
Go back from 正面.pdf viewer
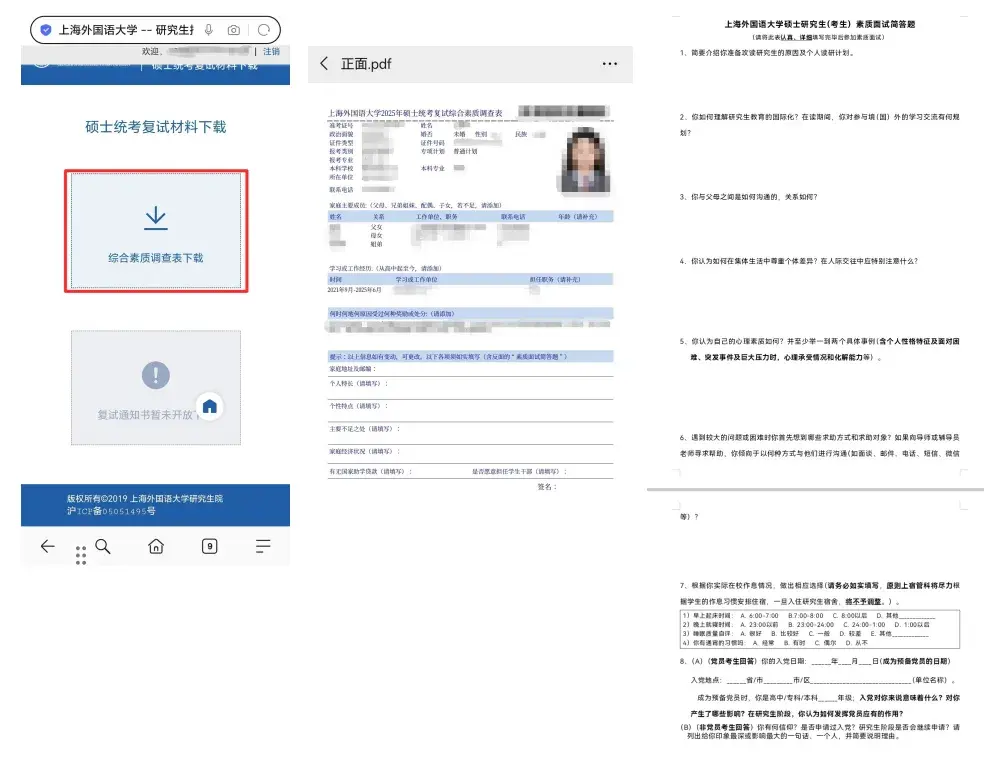[x=324, y=64]
